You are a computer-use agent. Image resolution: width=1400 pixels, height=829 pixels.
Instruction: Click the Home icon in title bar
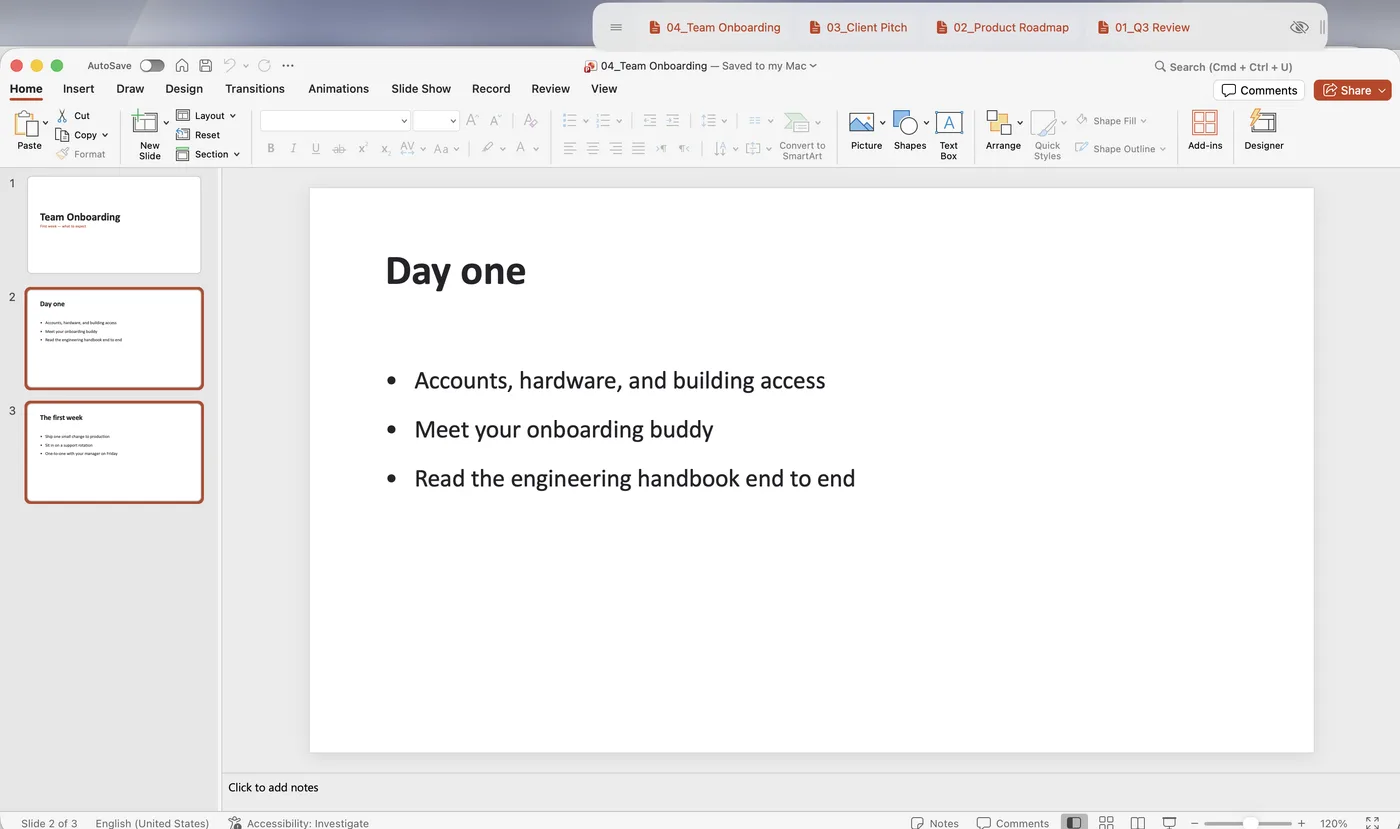[182, 66]
